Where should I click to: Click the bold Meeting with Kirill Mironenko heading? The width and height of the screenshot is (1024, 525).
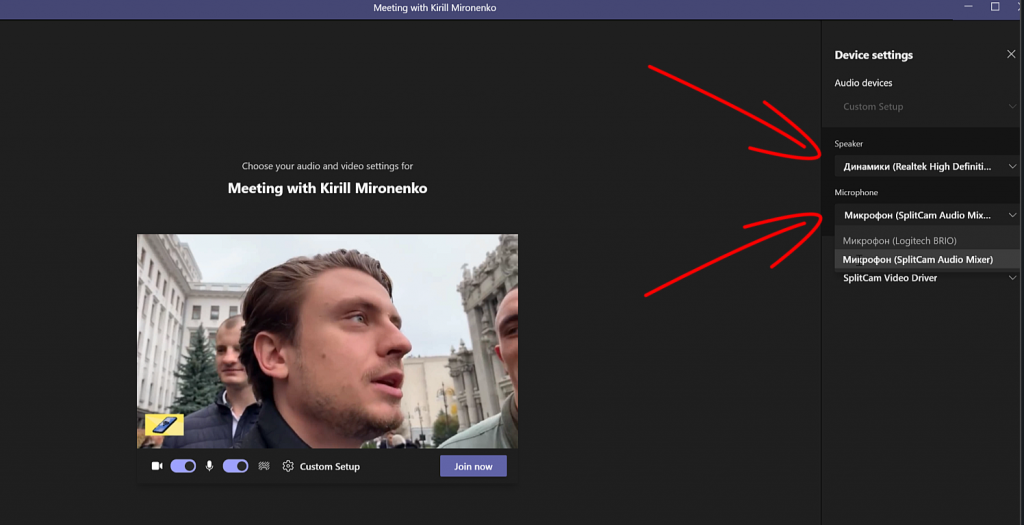(327, 188)
